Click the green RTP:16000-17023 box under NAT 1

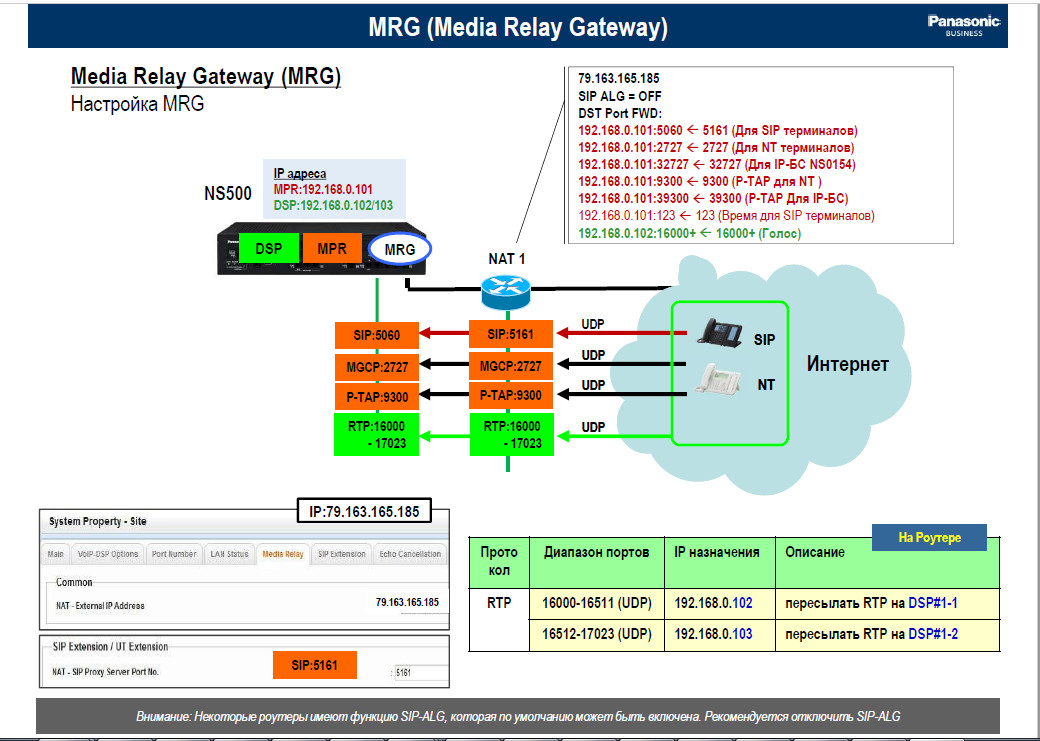point(511,435)
